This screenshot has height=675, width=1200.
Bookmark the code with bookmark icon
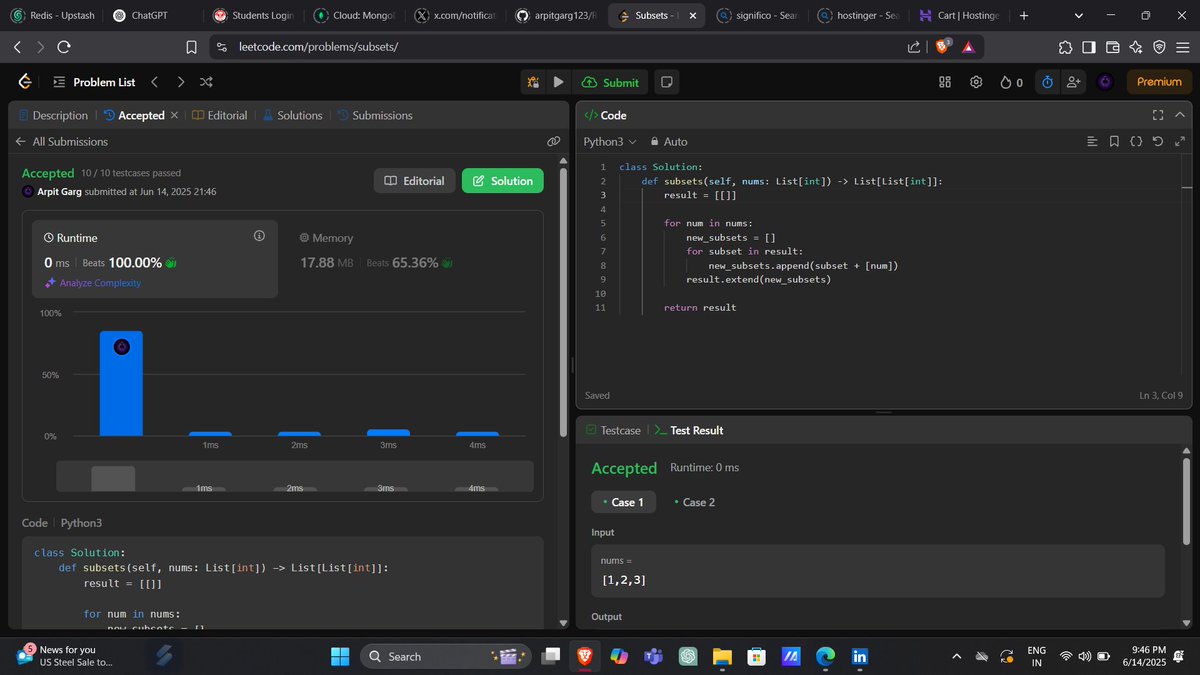tap(1114, 142)
